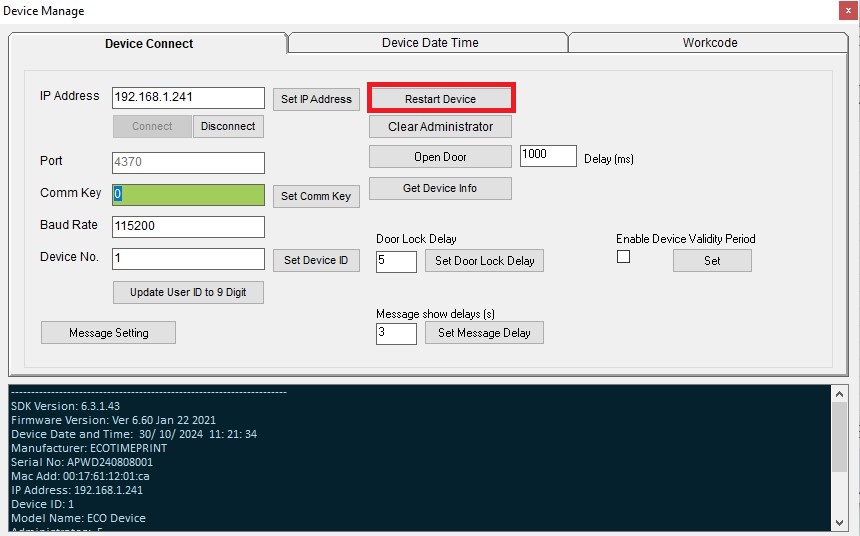Click the Get Device Info button
This screenshot has width=860, height=536.
tap(440, 188)
